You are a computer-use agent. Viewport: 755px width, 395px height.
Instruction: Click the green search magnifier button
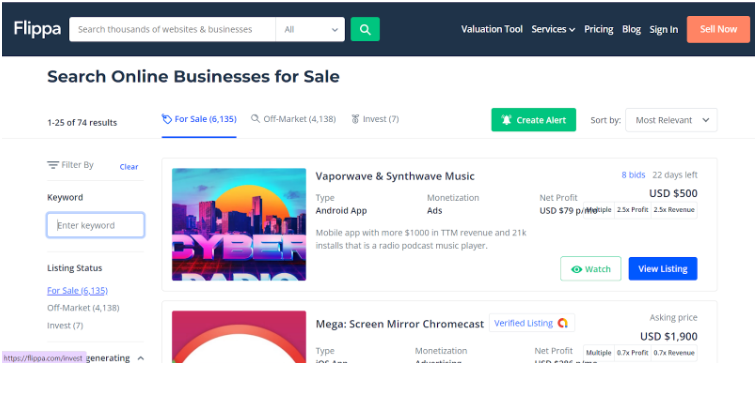[x=365, y=29]
